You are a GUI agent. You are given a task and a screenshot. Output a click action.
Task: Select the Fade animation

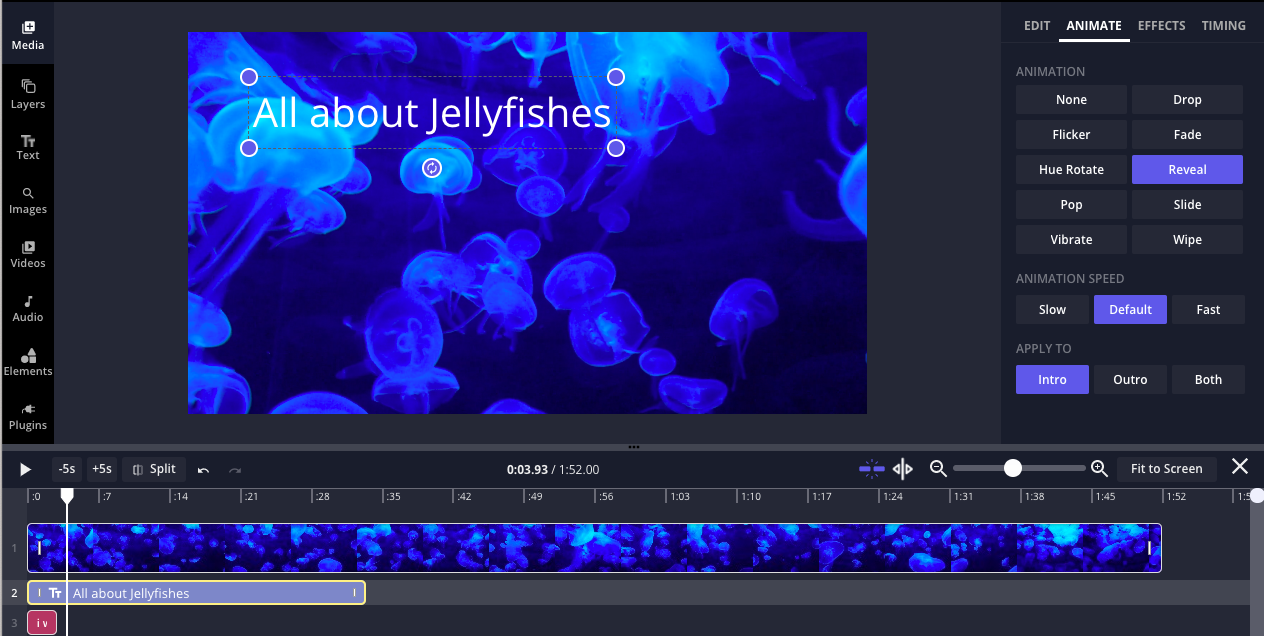tap(1187, 134)
